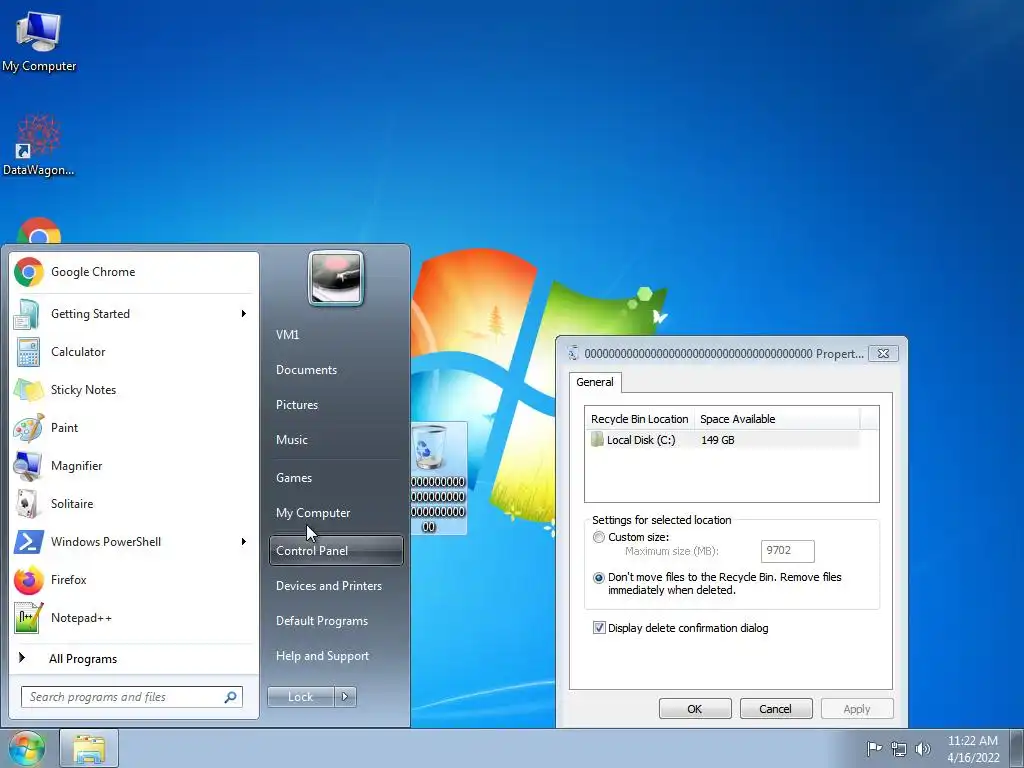Launch Solitaire from Start menu
The image size is (1024, 768).
pos(134,504)
